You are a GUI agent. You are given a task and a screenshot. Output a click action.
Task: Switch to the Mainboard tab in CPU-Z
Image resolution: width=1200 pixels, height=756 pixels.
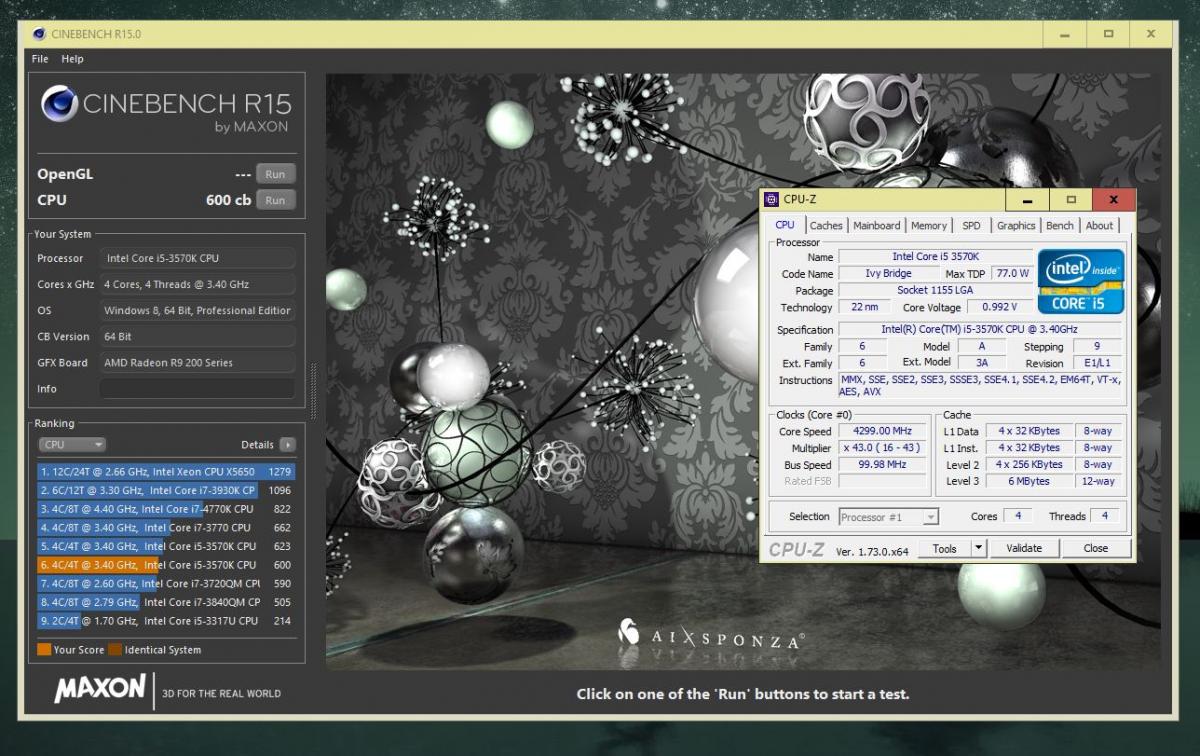pos(877,226)
